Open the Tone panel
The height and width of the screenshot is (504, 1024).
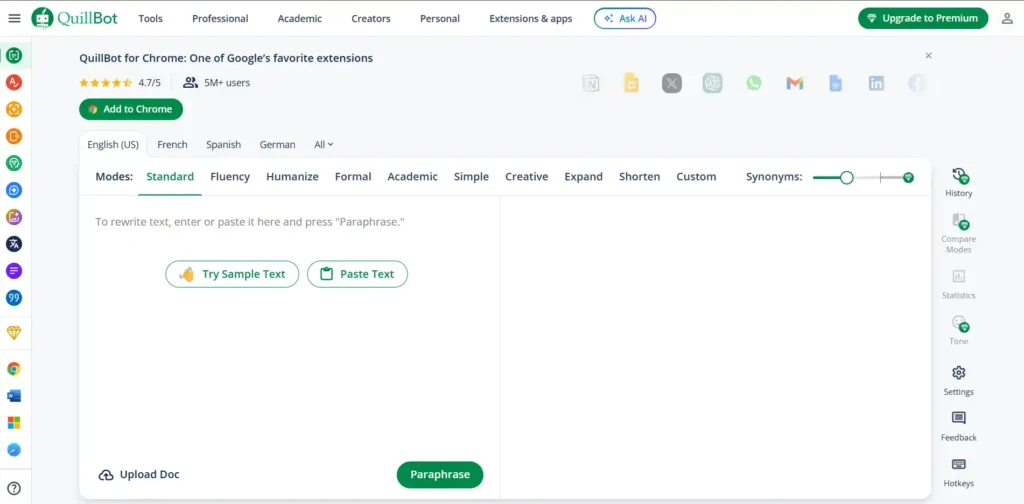958,328
